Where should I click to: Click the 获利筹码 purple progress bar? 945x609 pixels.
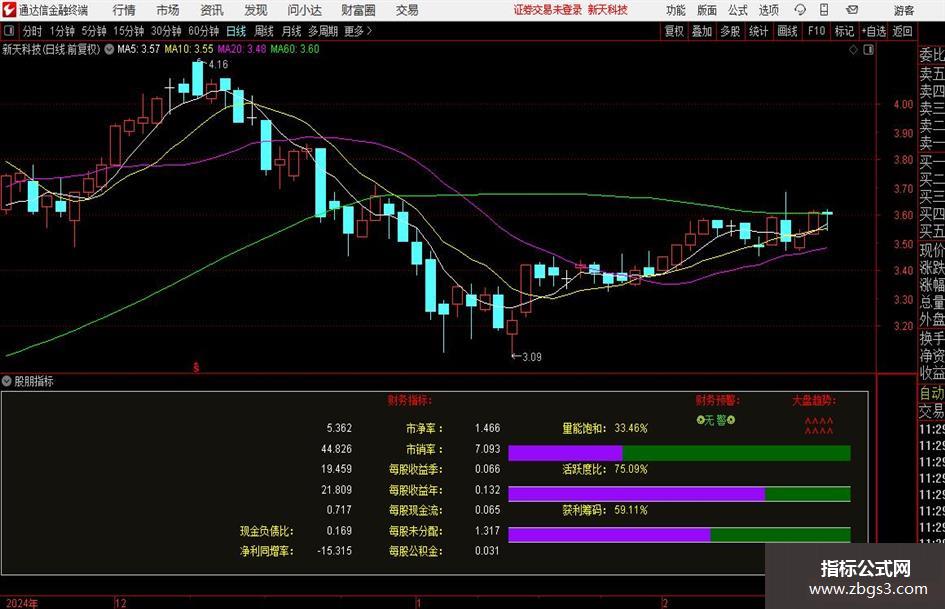(x=609, y=534)
